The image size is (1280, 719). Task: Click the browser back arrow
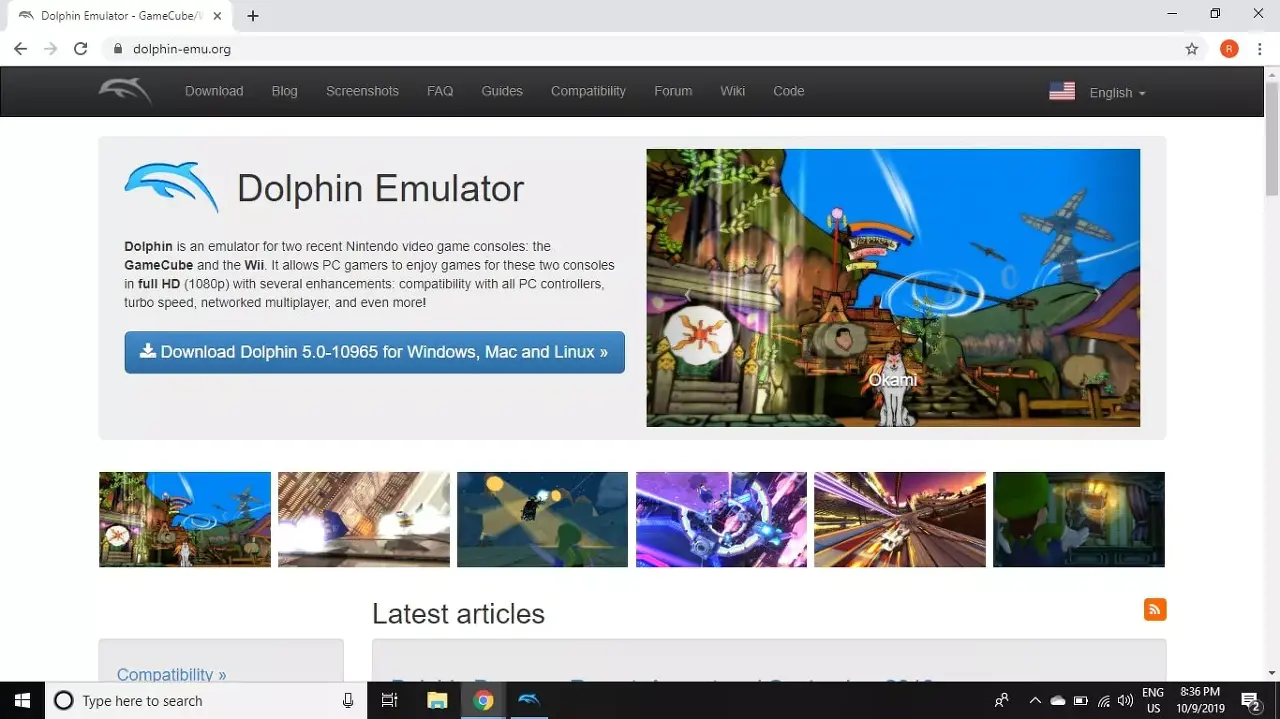[20, 48]
